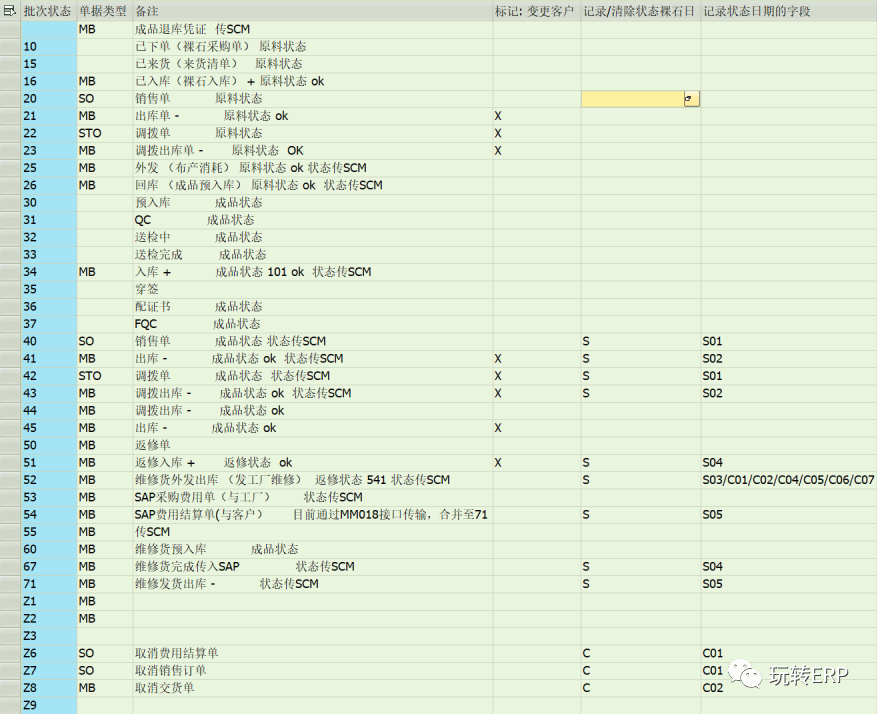Click remark 配证书 成品状态
Screen dimensions: 877x714
tap(199, 306)
